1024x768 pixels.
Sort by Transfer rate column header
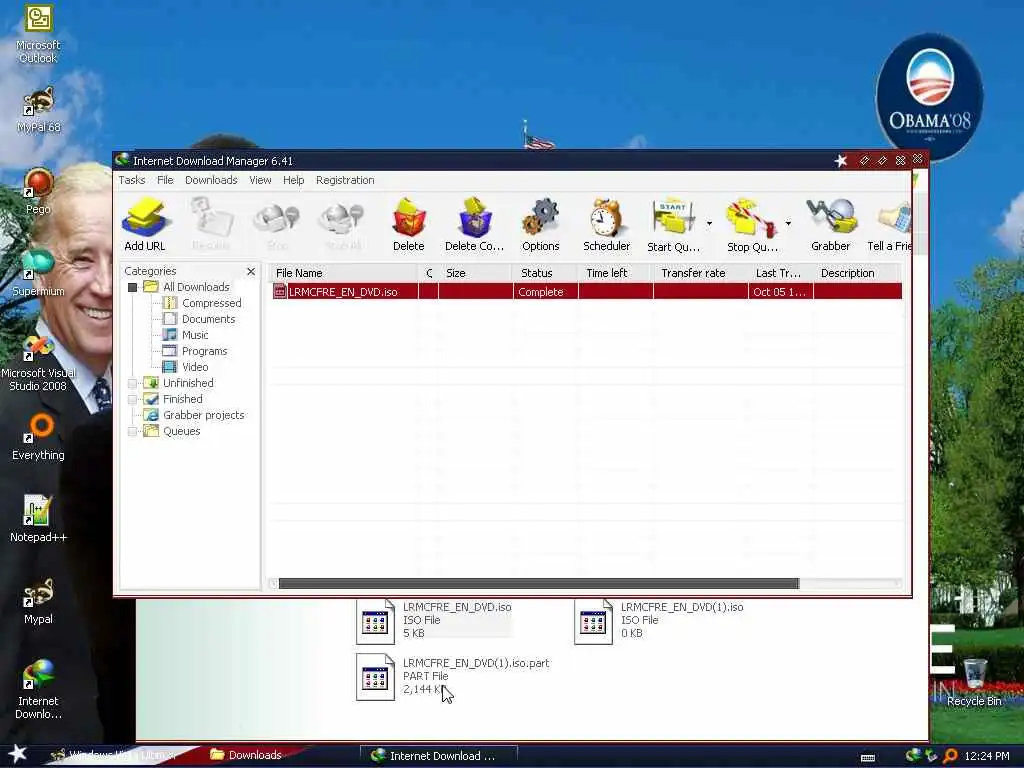coord(701,273)
